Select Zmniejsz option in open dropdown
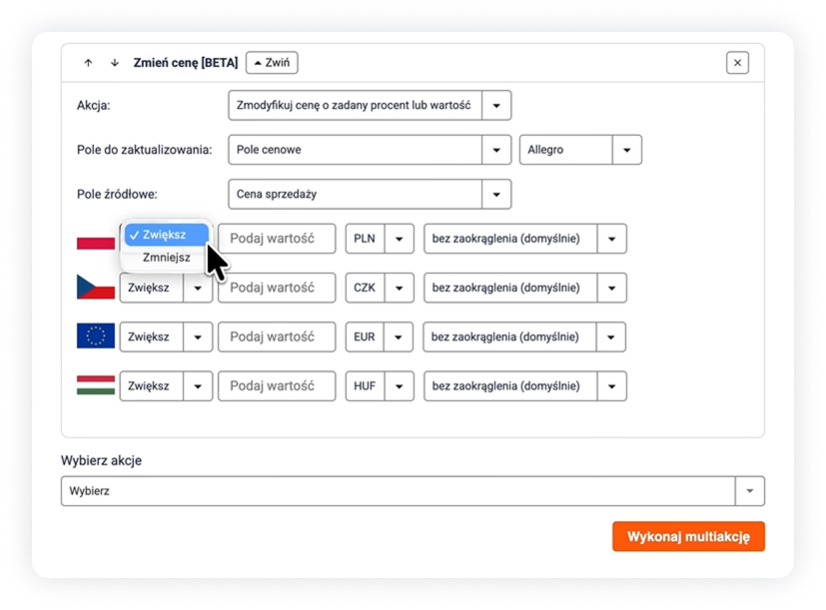 [x=166, y=257]
